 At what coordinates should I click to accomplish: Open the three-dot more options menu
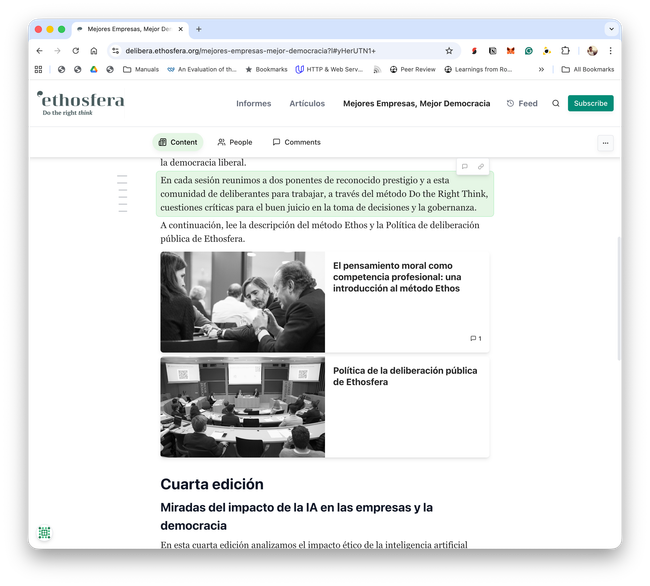(605, 142)
